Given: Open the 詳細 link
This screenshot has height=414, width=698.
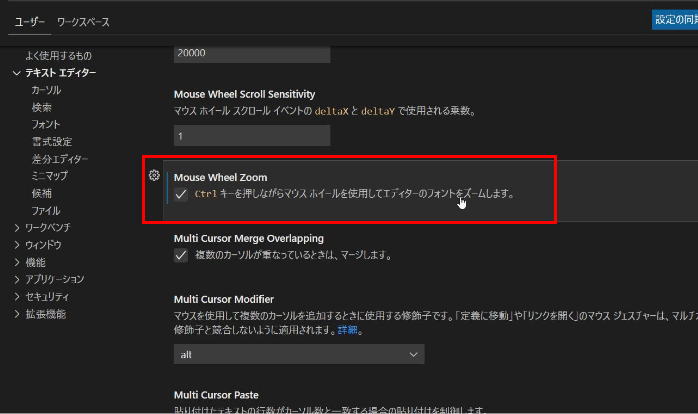Looking at the screenshot, I should 347,330.
